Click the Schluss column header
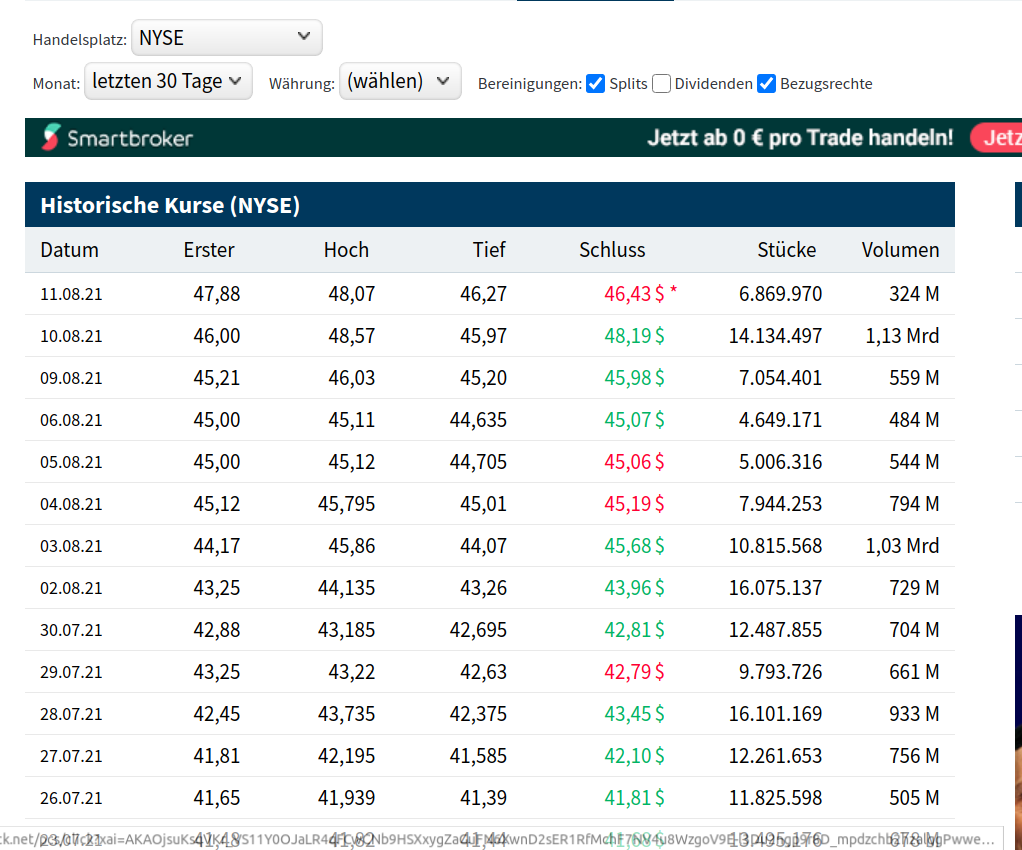This screenshot has height=850, width=1022. (x=612, y=250)
